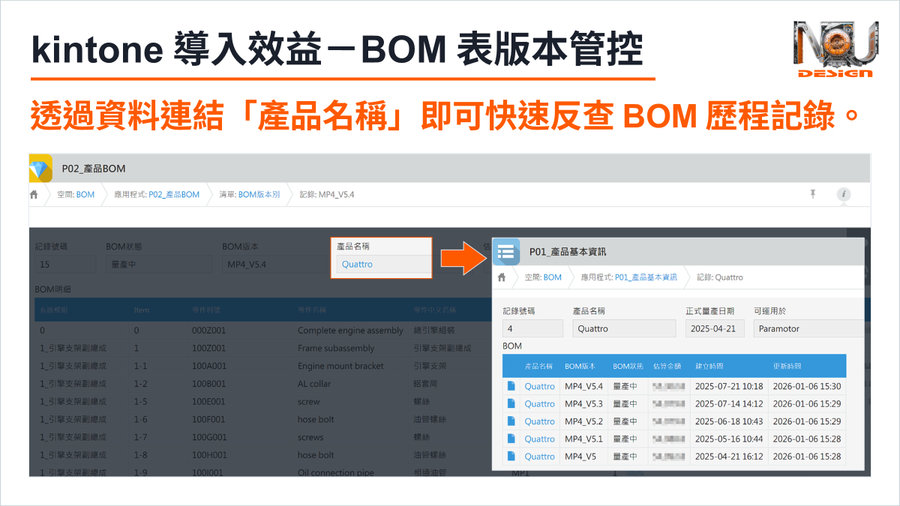Open P02_產品BOM app link in breadcrumb
This screenshot has height=506, width=900.
pyautogui.click(x=174, y=194)
